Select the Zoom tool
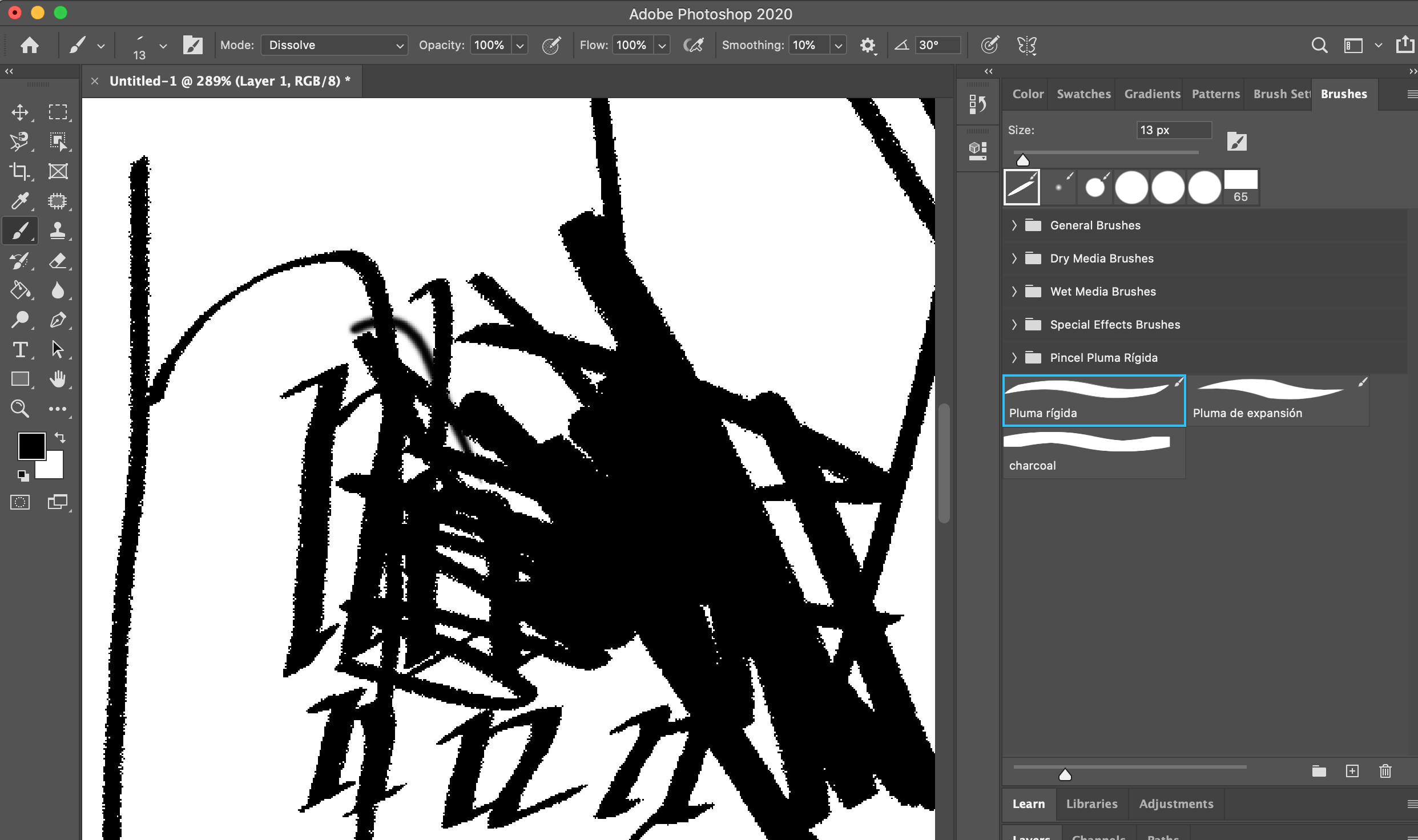The height and width of the screenshot is (840, 1418). [21, 409]
